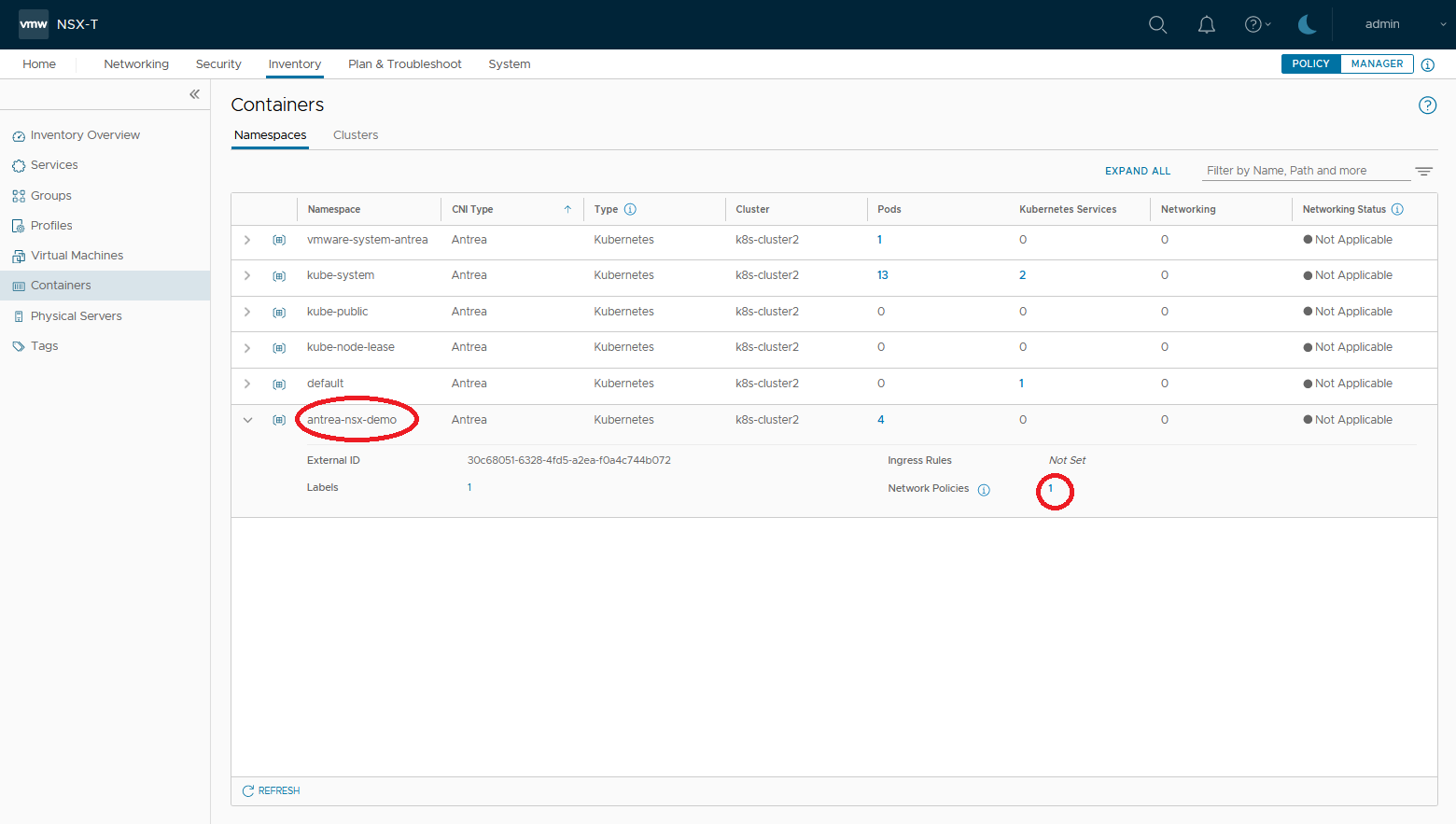Click namespace icon for antrea-nsx-demo row
The image size is (1456, 824).
click(279, 420)
